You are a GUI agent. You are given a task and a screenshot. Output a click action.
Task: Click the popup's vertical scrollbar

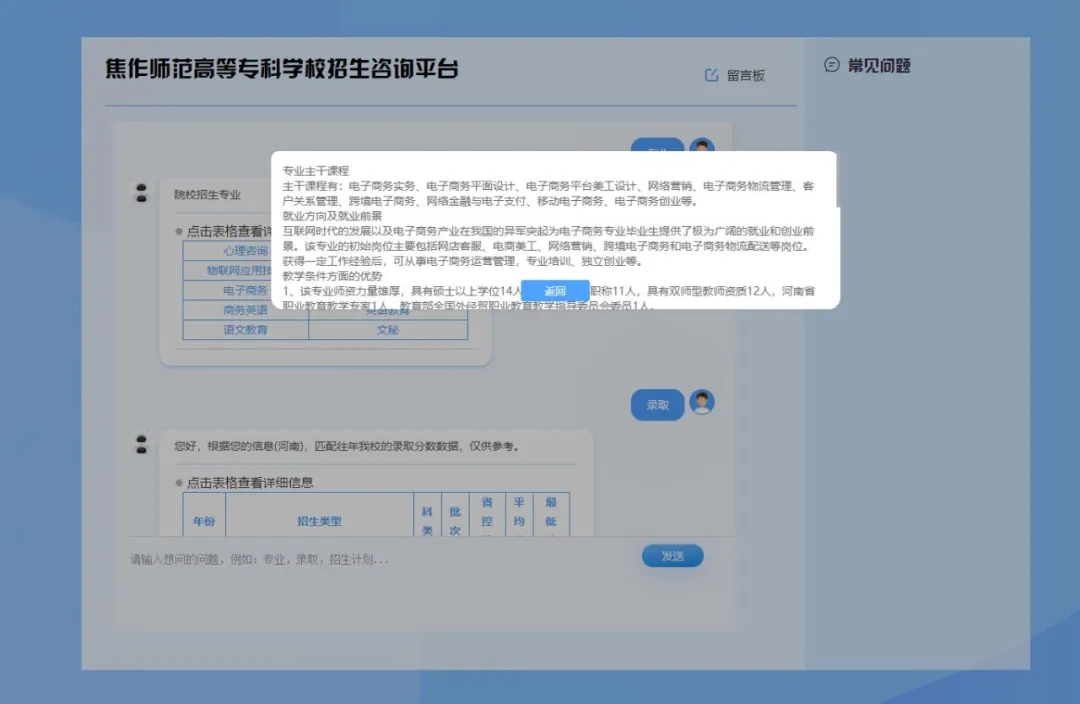(836, 180)
